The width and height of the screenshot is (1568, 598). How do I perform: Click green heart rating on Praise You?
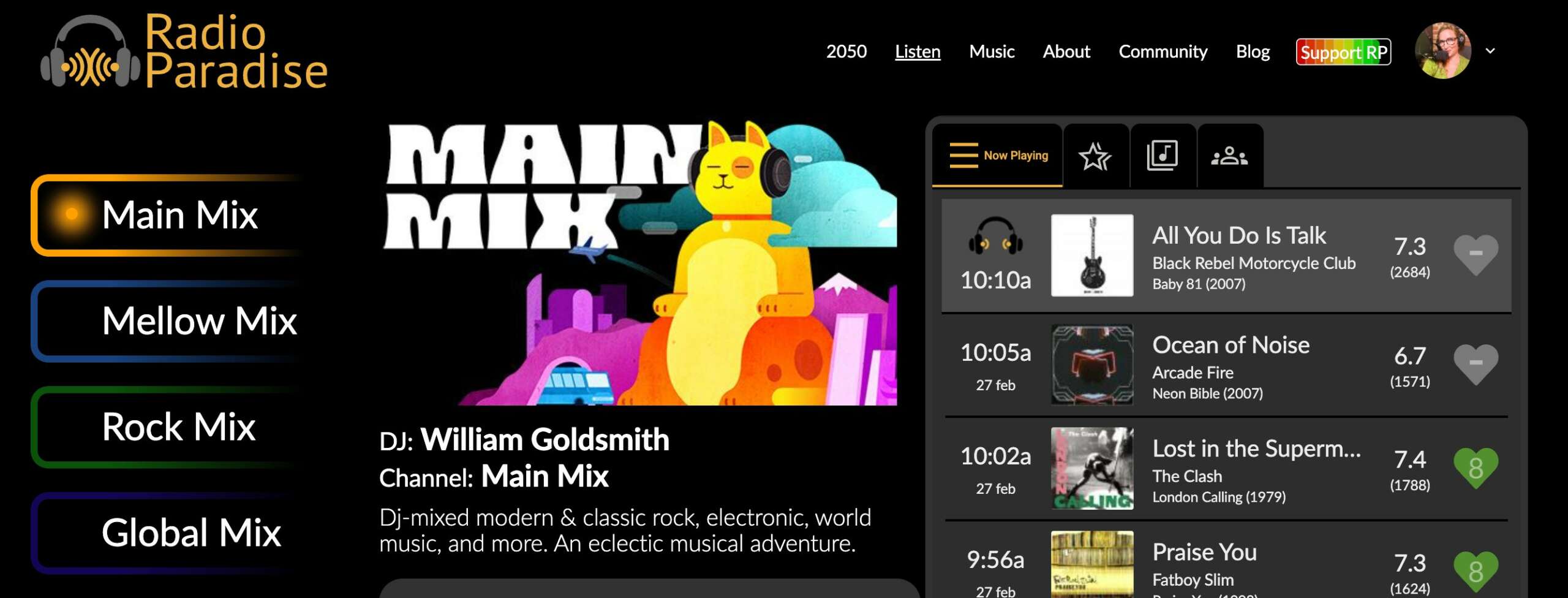[1476, 571]
